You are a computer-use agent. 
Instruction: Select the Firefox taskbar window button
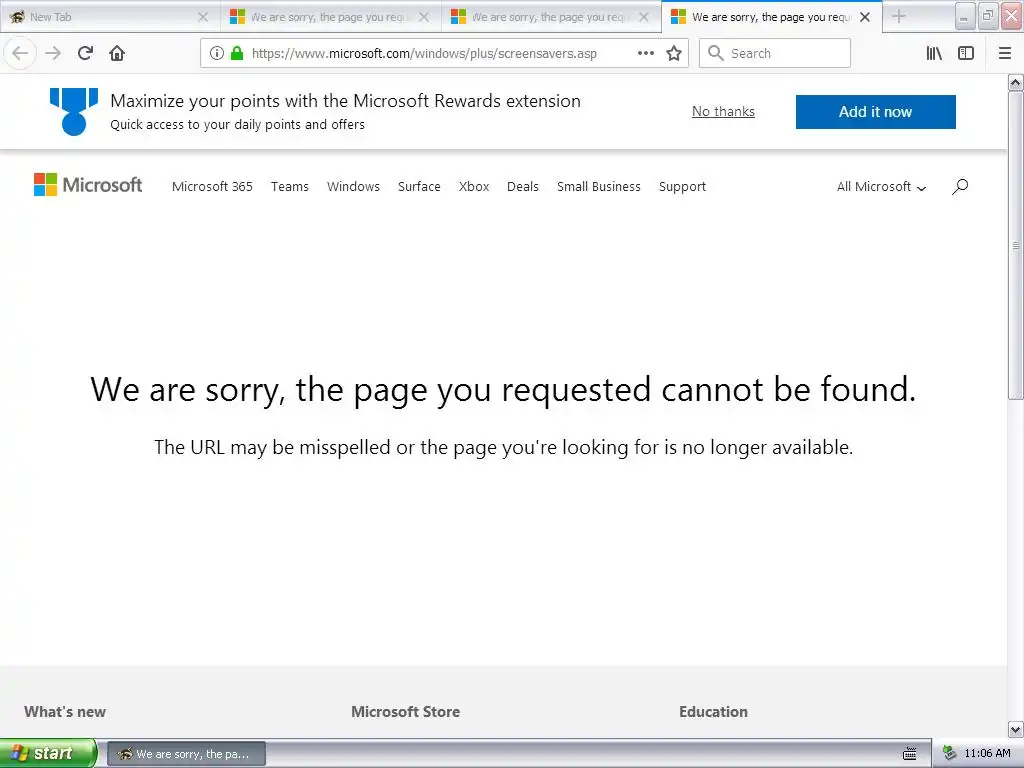pyautogui.click(x=186, y=754)
